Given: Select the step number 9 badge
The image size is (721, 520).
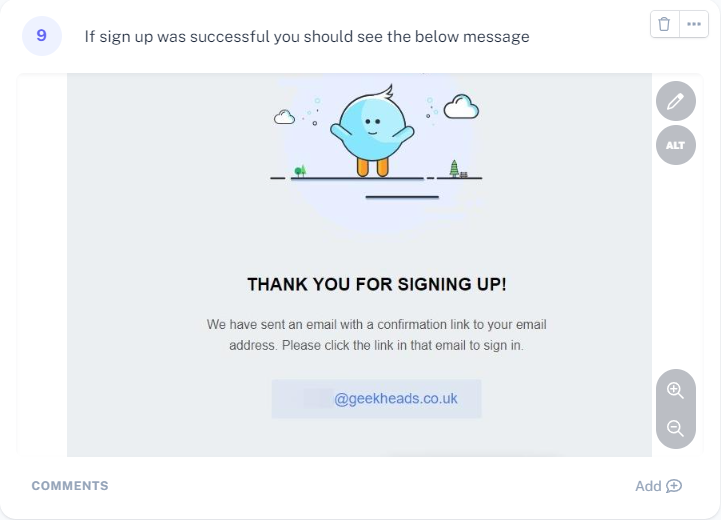Looking at the screenshot, I should point(41,36).
